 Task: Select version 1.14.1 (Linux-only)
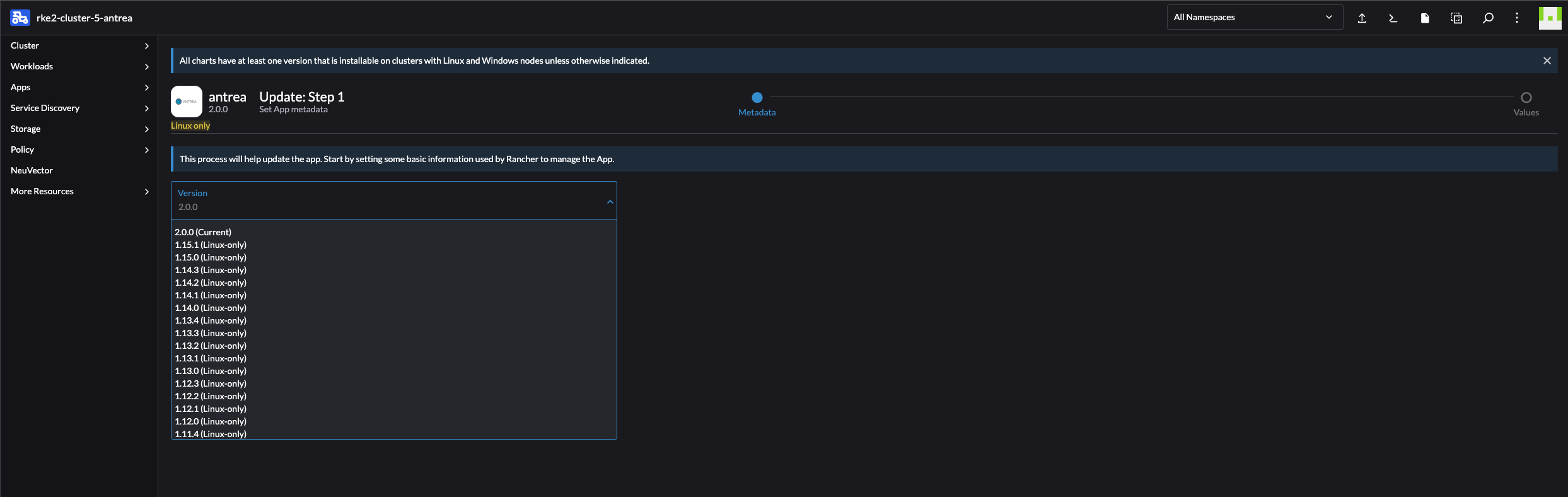coord(393,295)
